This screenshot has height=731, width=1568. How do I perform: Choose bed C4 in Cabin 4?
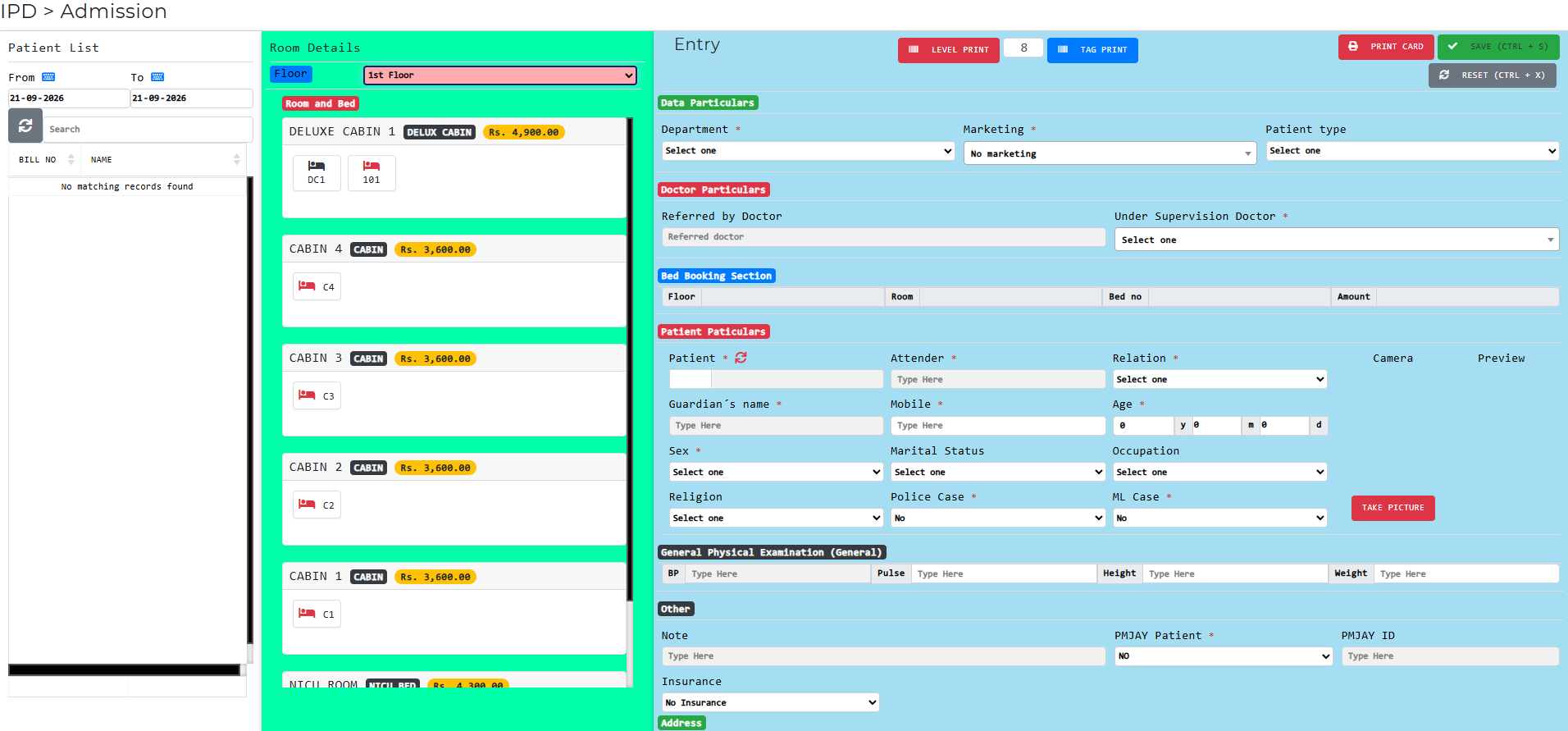(317, 286)
